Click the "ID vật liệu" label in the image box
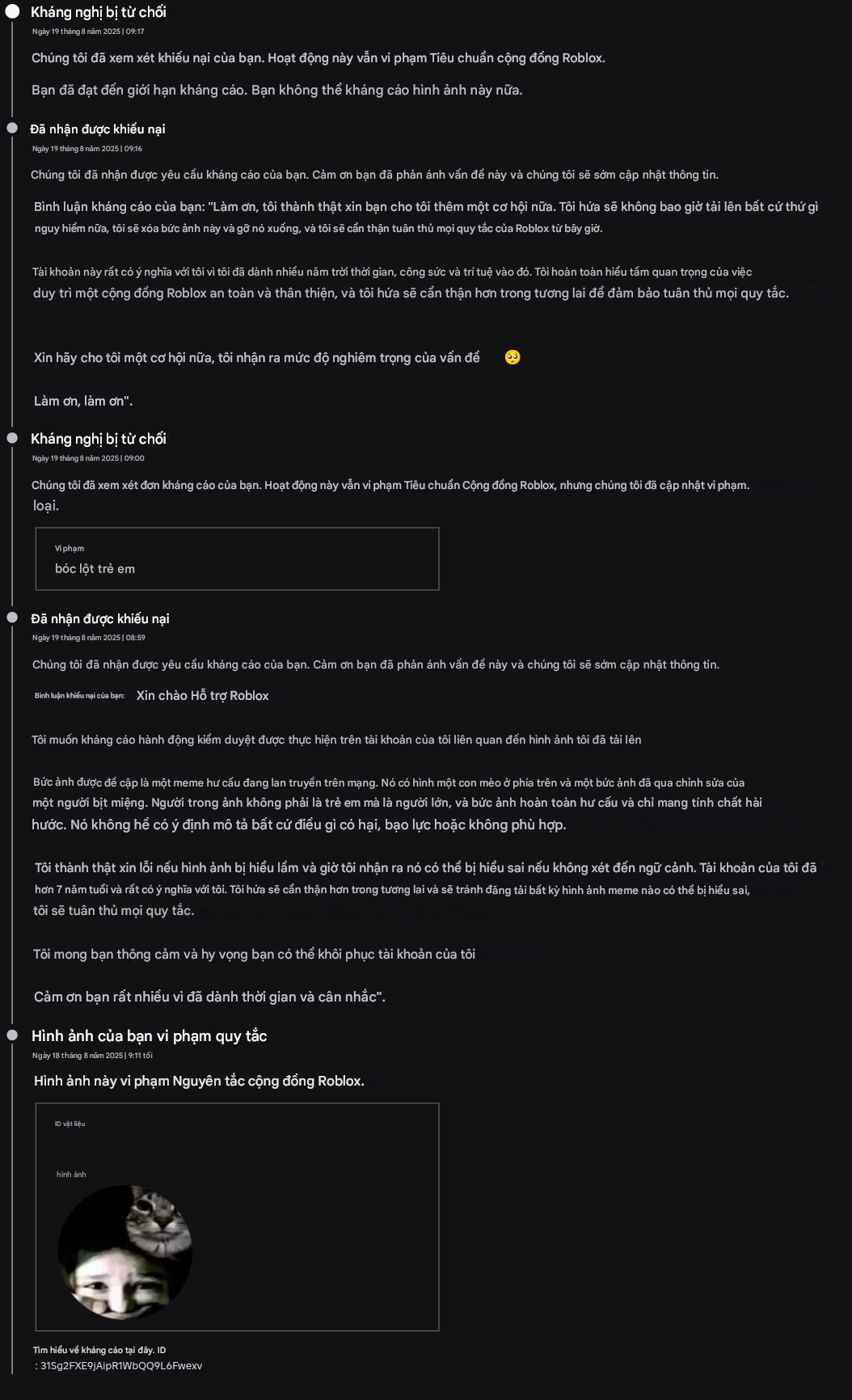852x1400 pixels. pyautogui.click(x=70, y=1124)
